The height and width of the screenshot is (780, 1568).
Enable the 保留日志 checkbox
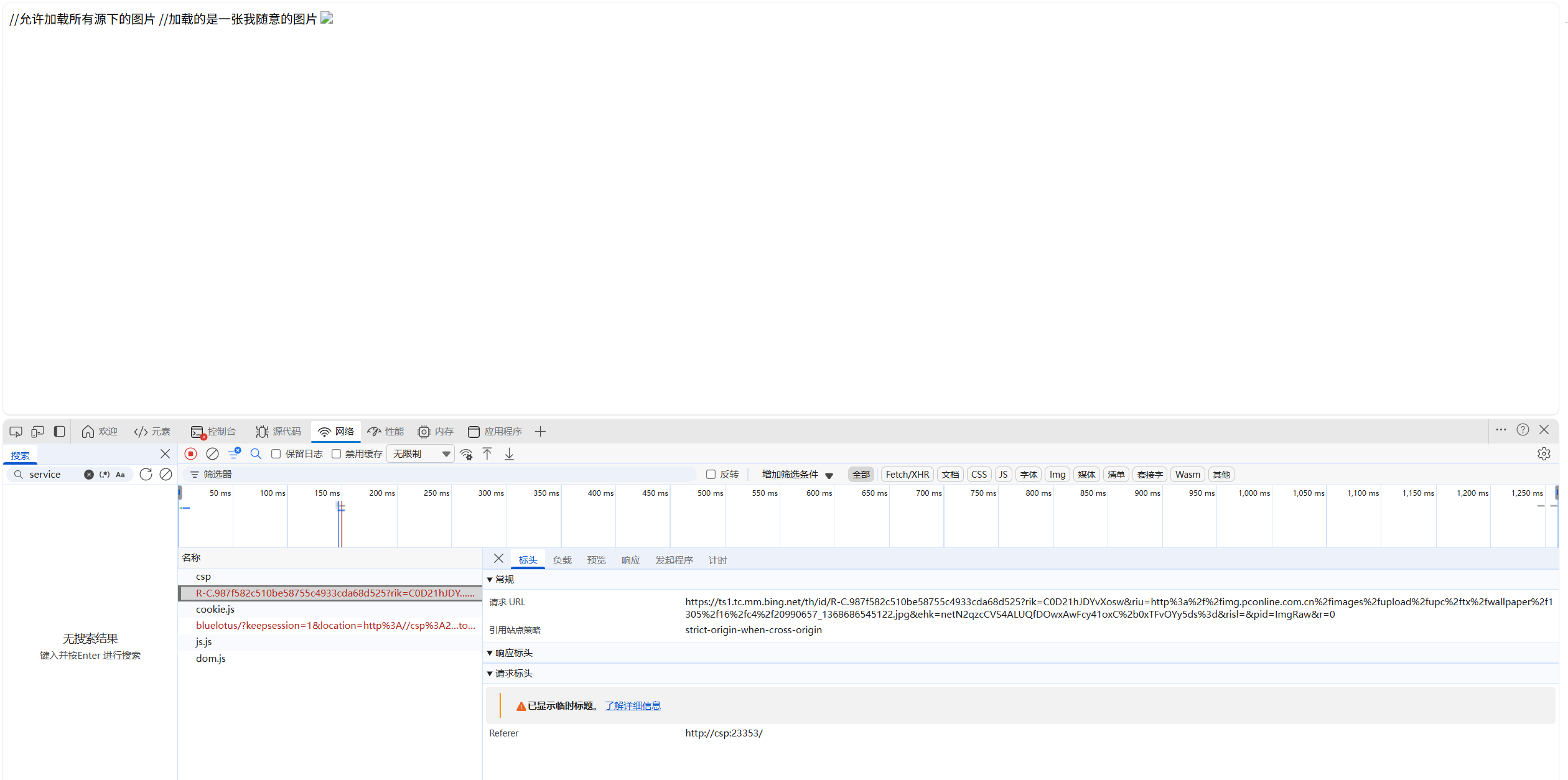(276, 454)
